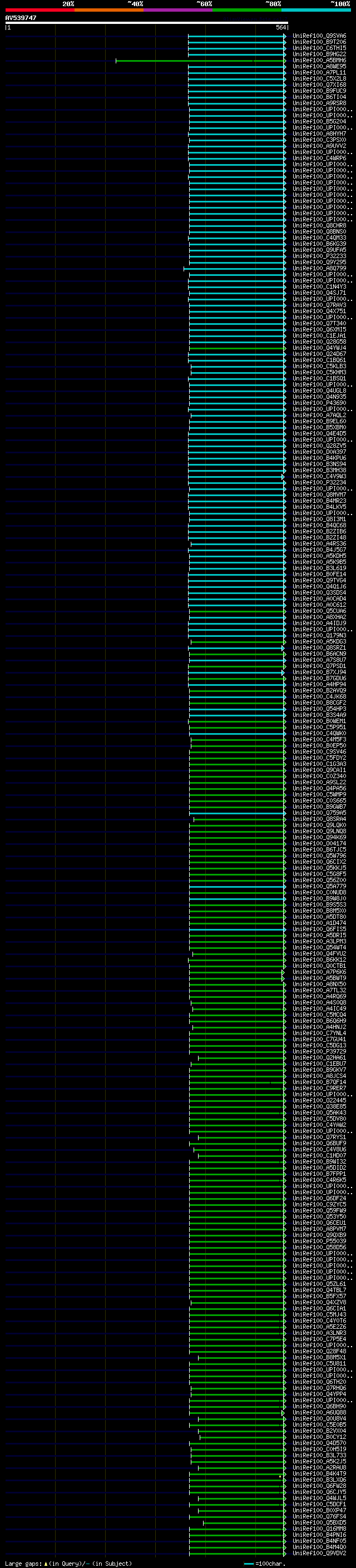356x1568 pixels.
Task: Click hit label UniRef100_B6ACN9
Action: click(319, 654)
